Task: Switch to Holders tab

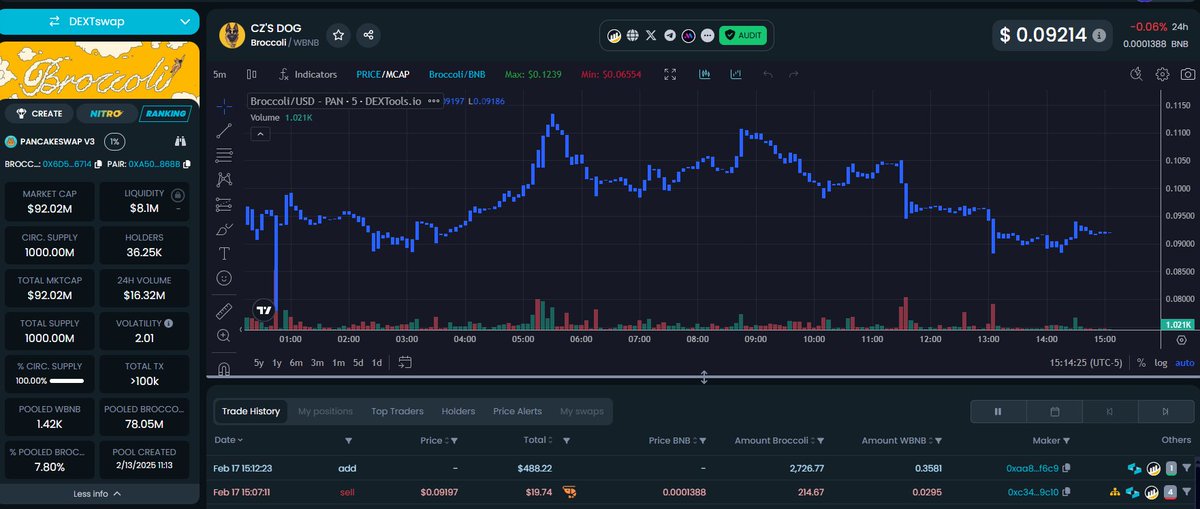Action: point(458,411)
